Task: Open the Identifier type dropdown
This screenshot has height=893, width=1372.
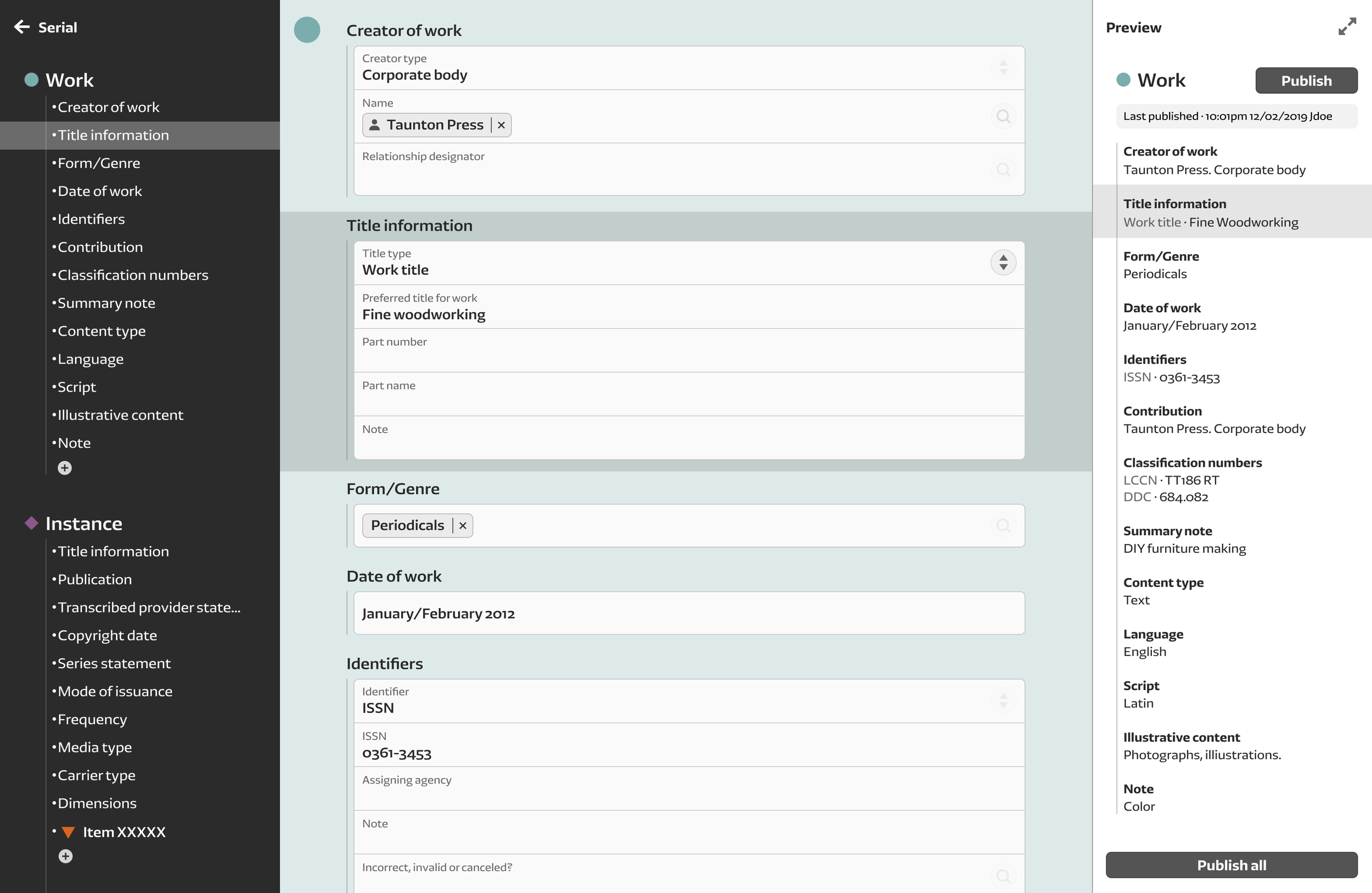Action: pyautogui.click(x=1003, y=700)
